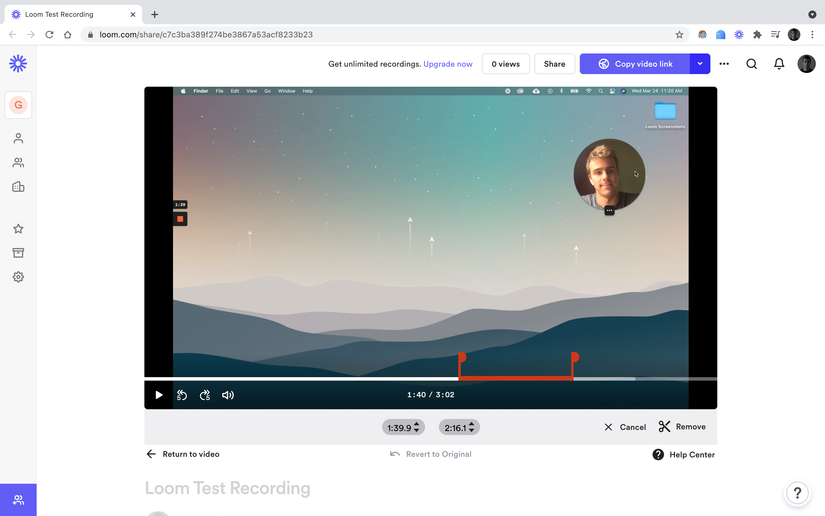Cancel the trim selection
825x516 pixels.
tap(625, 427)
